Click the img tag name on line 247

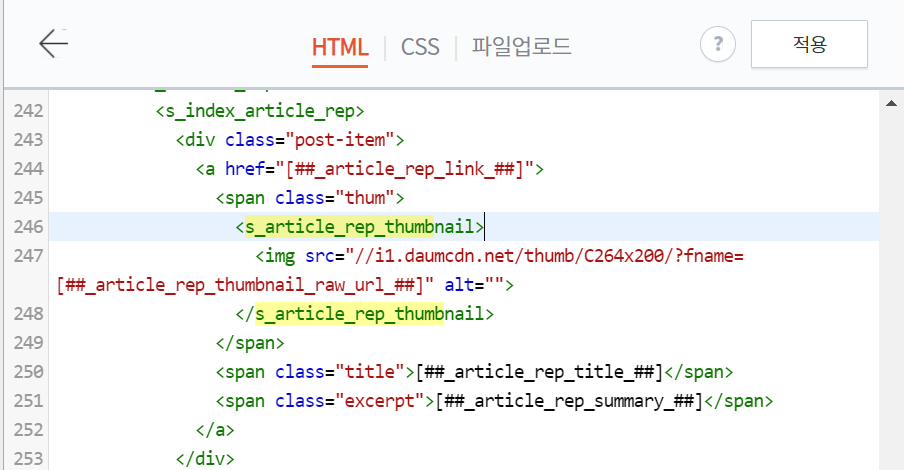280,255
